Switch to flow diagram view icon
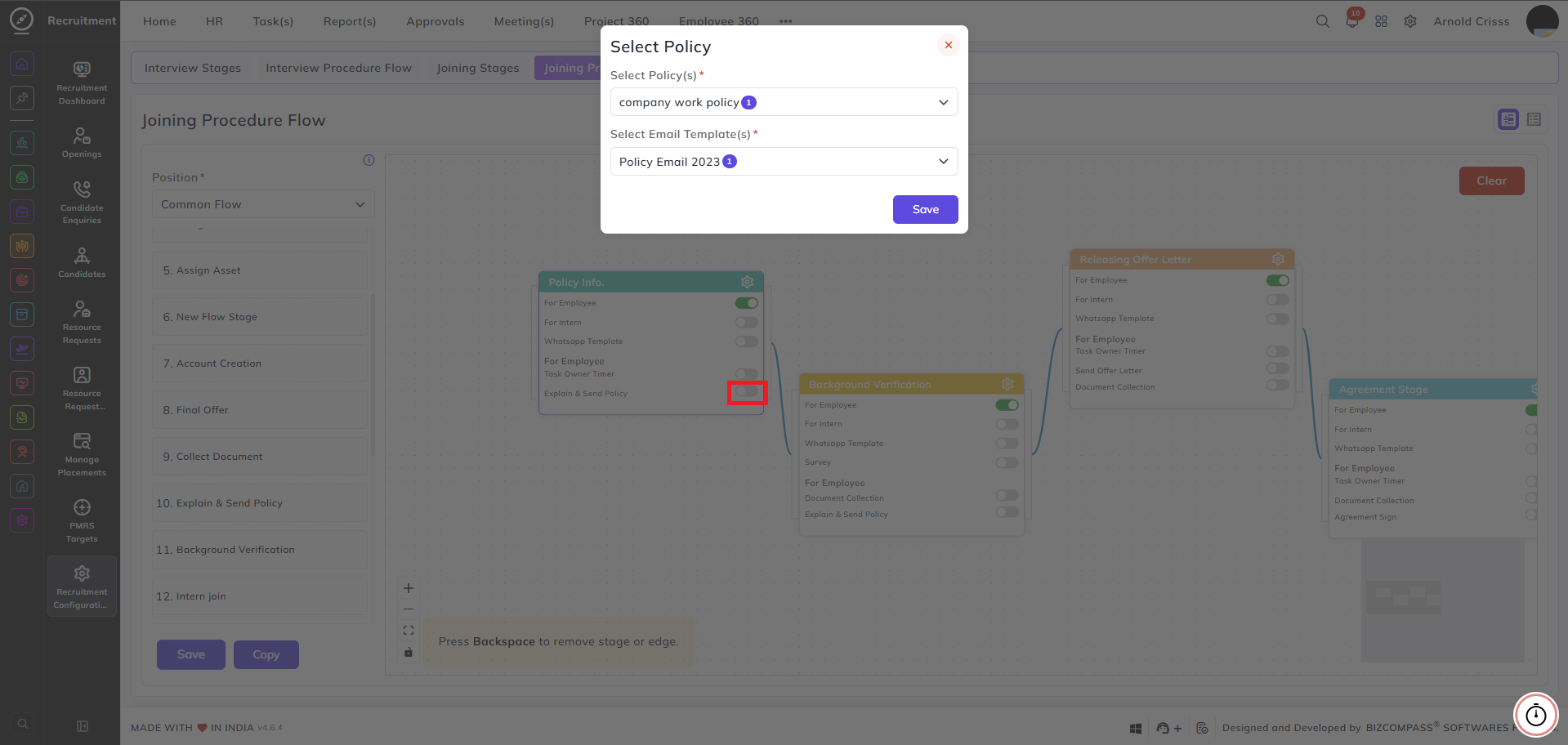 click(1508, 119)
